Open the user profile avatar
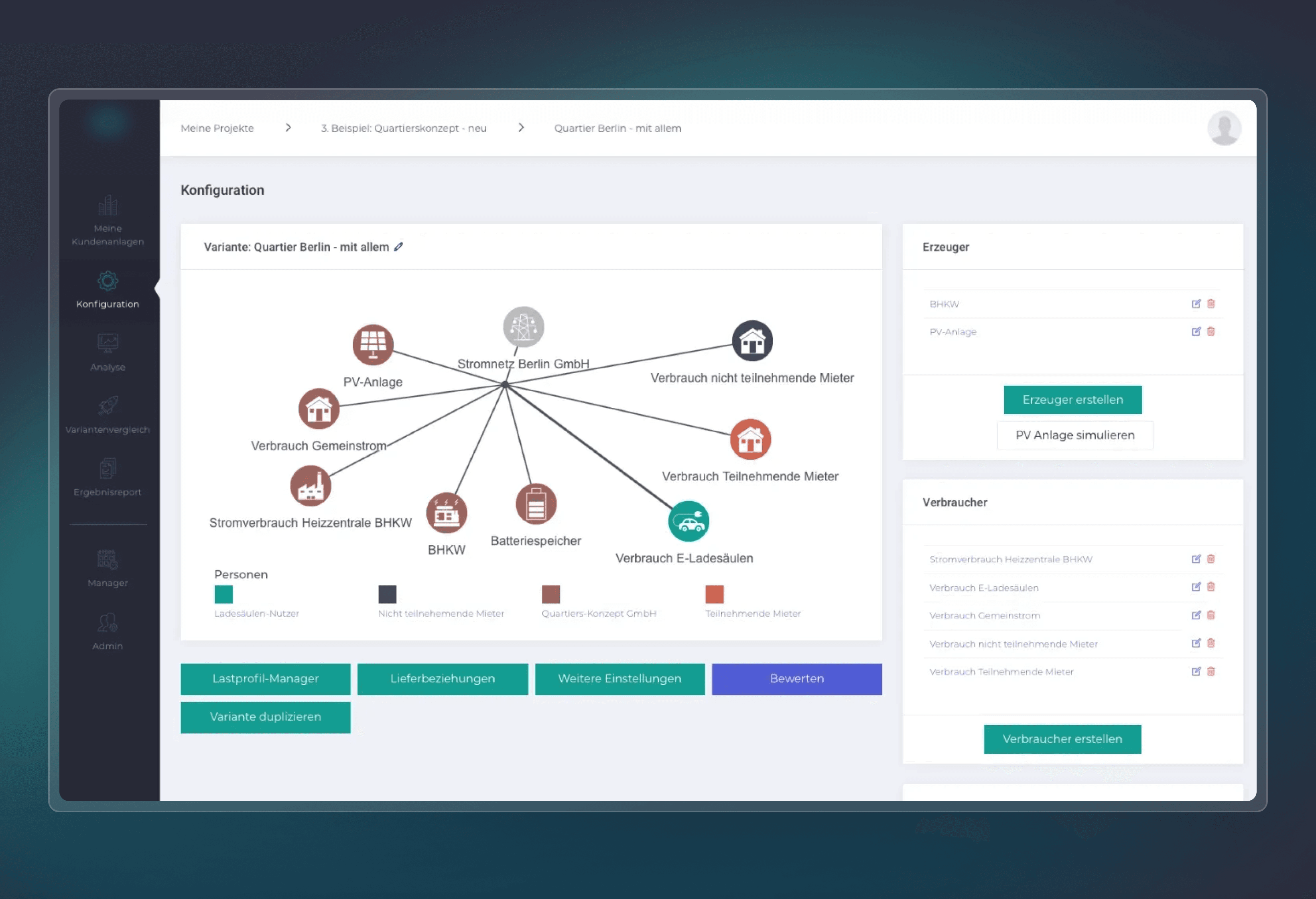The image size is (1316, 899). click(1224, 128)
